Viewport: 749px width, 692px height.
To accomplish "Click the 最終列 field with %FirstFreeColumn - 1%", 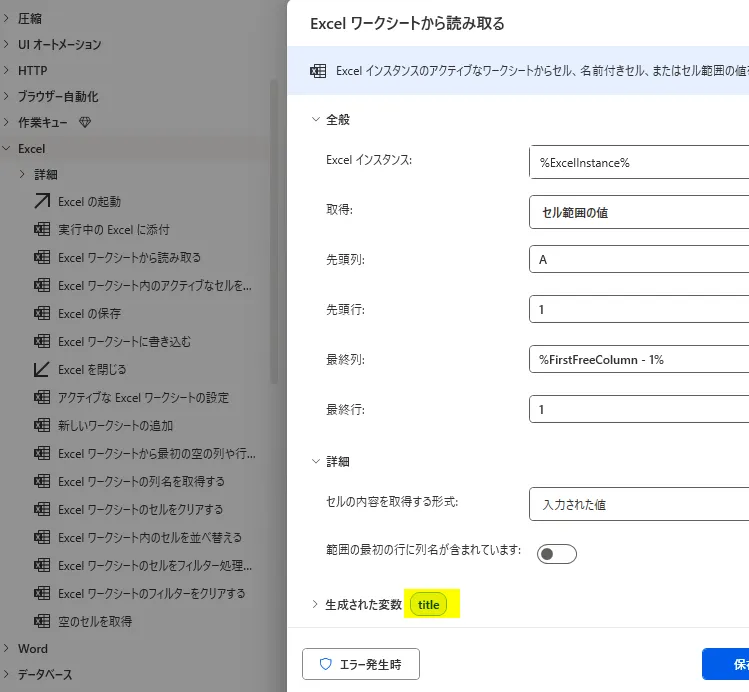I will point(638,359).
